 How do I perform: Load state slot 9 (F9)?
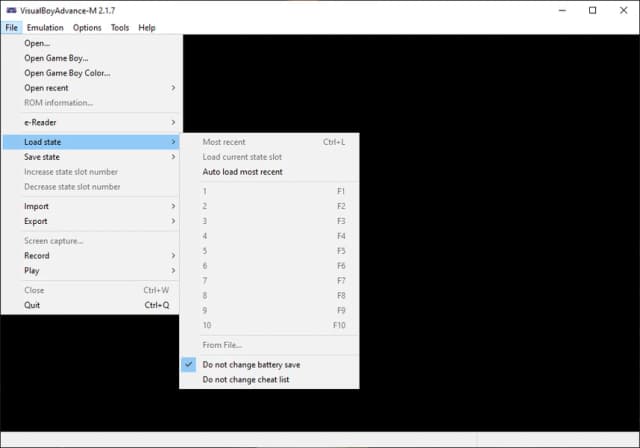pos(269,310)
